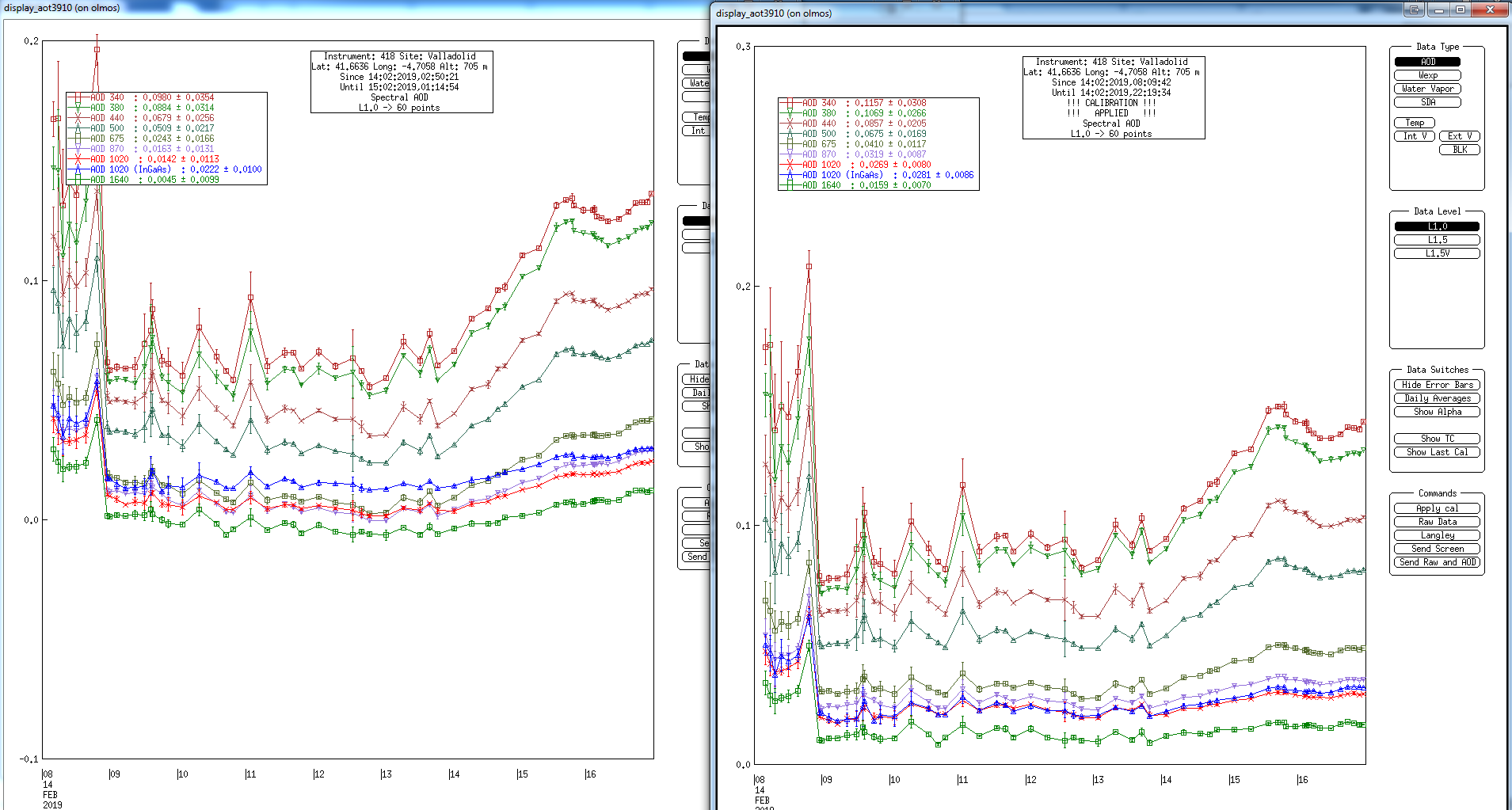Click the Send Screen command

point(1437,549)
